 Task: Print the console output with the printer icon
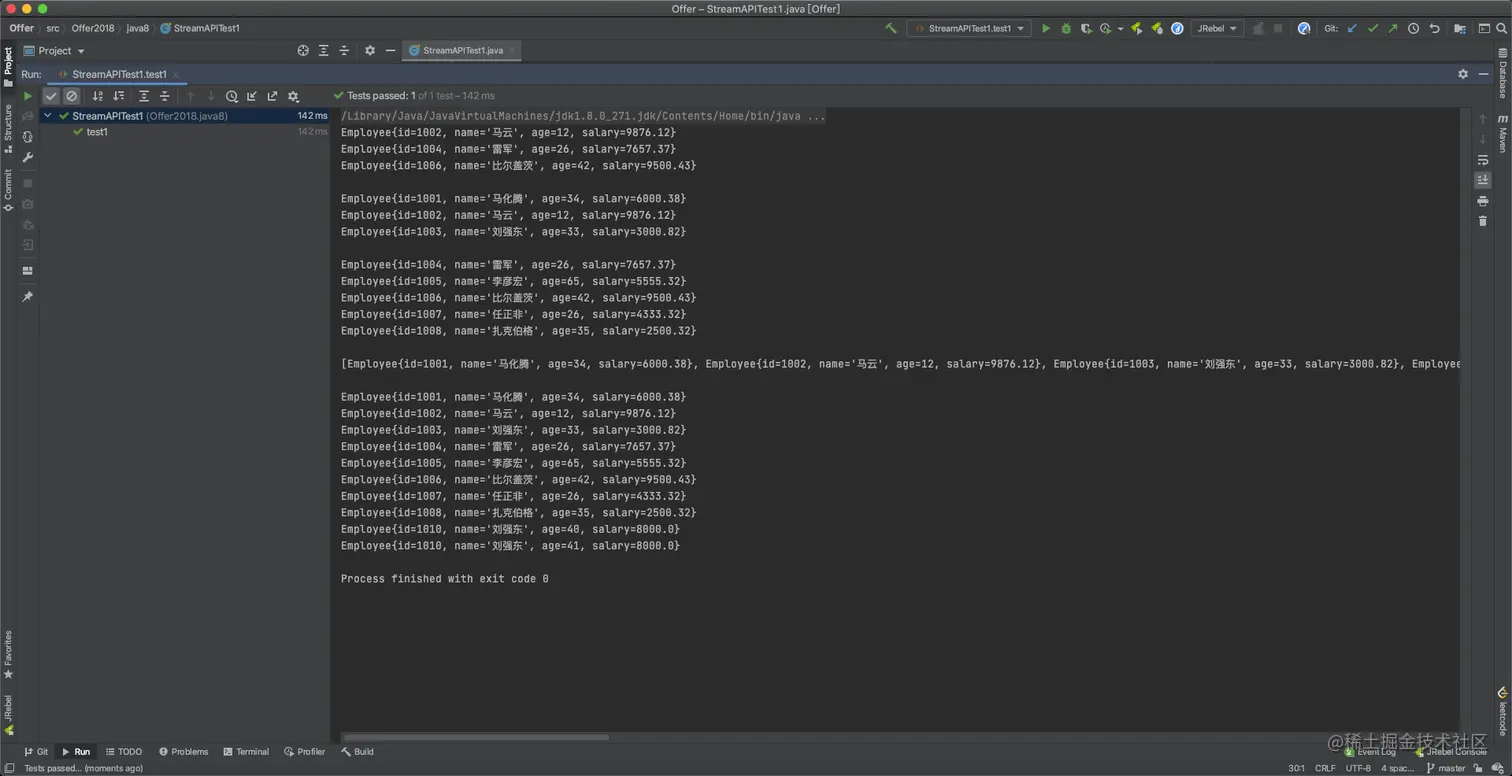1482,201
